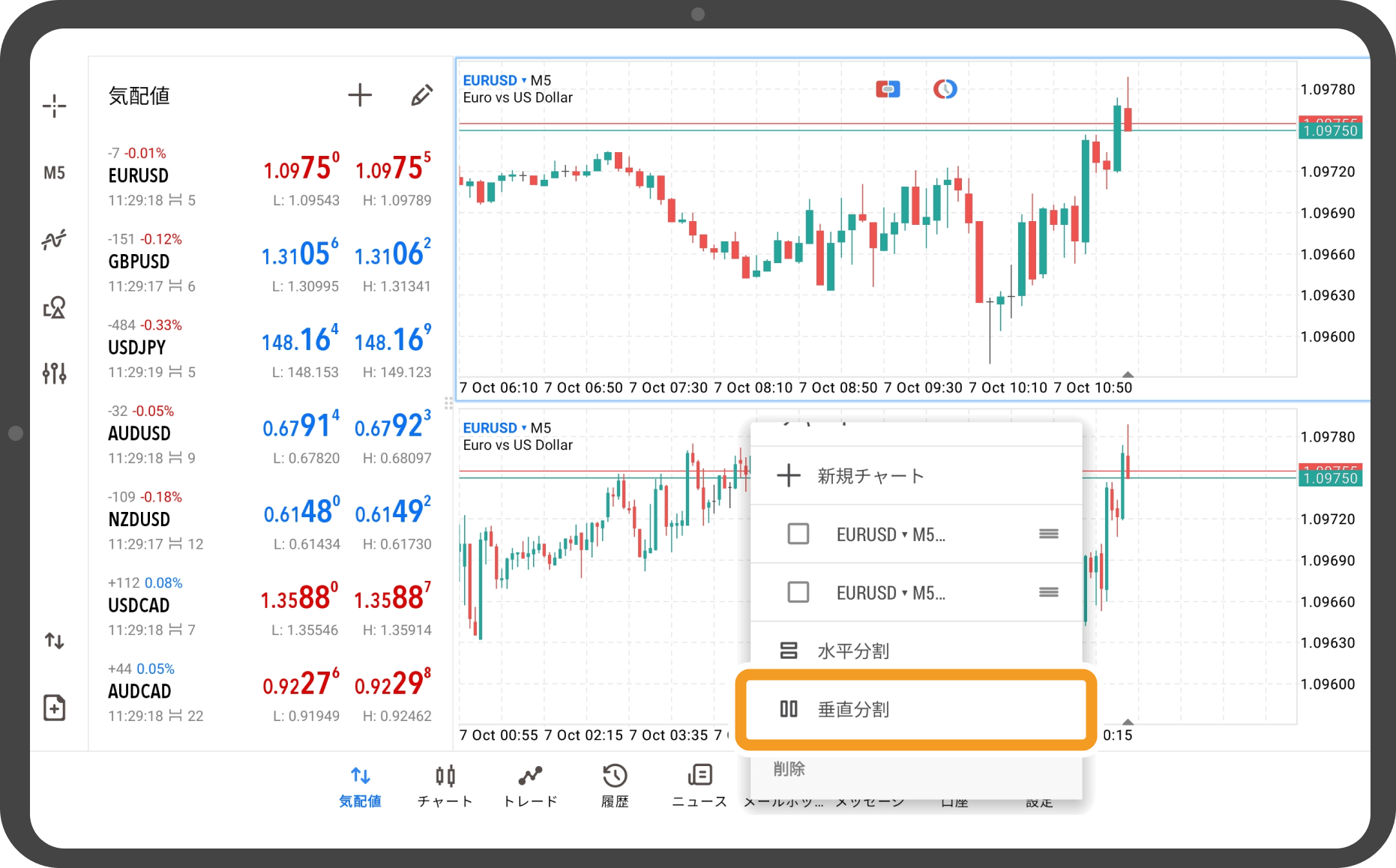The image size is (1396, 868).
Task: Click the 1.09750 price label on bottom chart
Action: click(1330, 478)
